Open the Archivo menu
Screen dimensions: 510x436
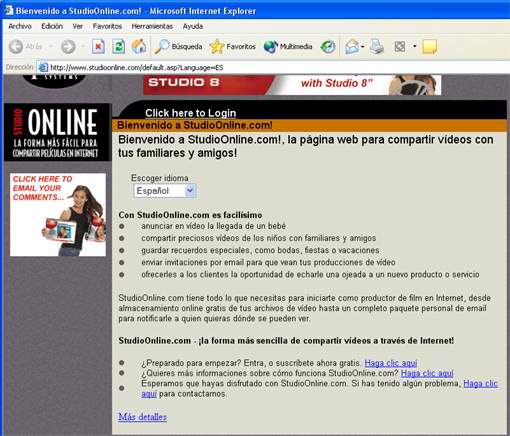[x=20, y=26]
